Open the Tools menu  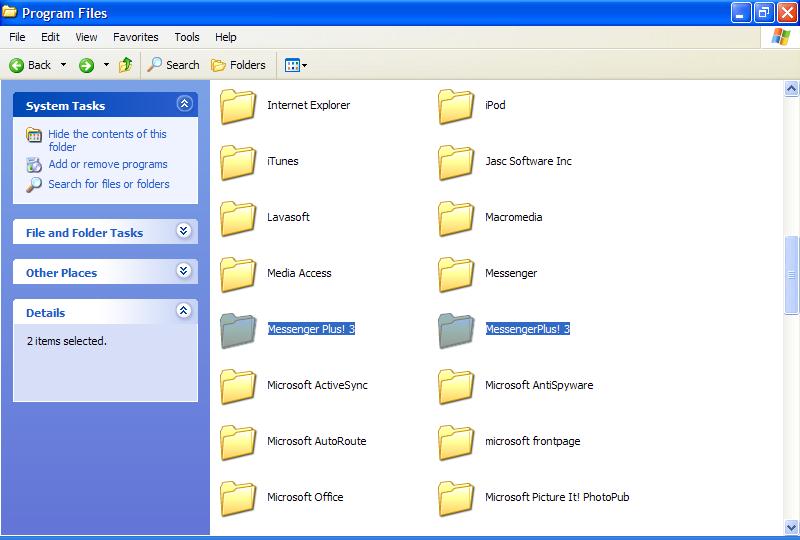[x=187, y=37]
